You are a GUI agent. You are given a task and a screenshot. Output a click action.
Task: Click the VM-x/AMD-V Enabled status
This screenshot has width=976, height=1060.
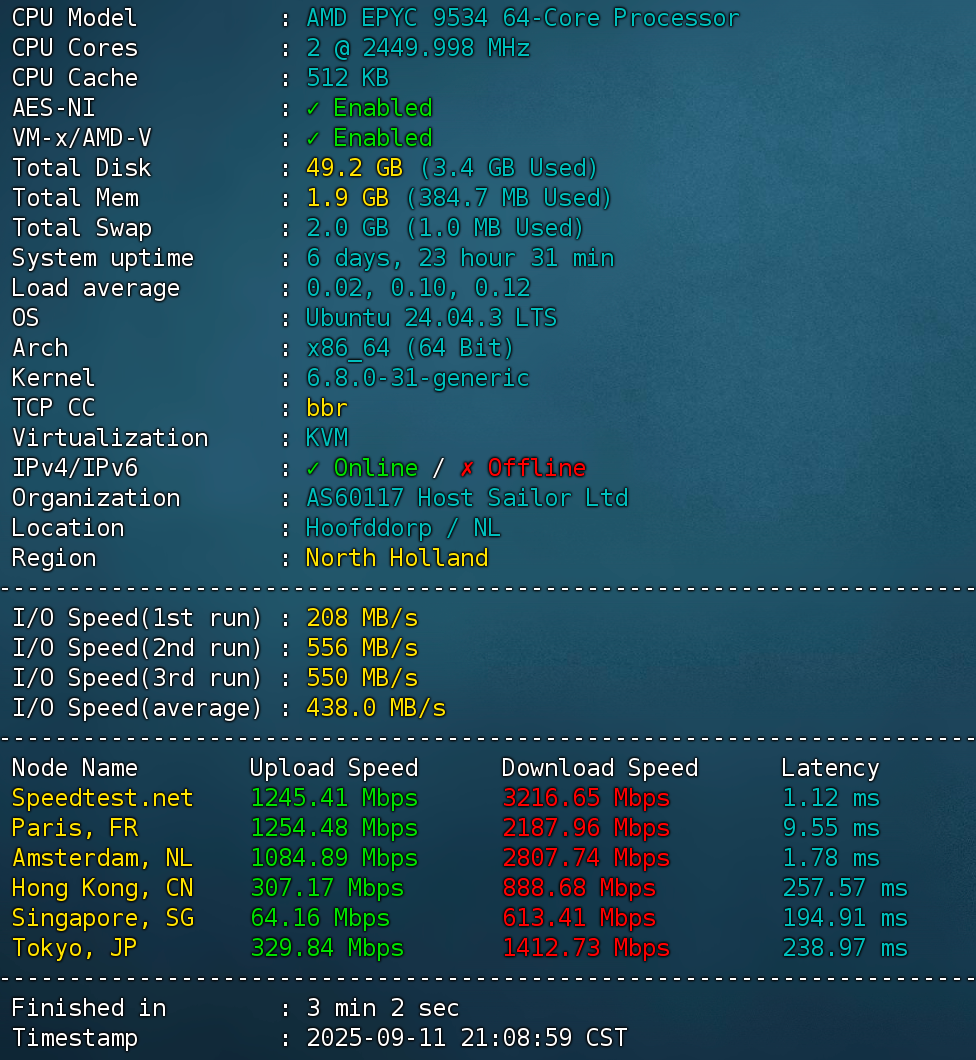(369, 138)
